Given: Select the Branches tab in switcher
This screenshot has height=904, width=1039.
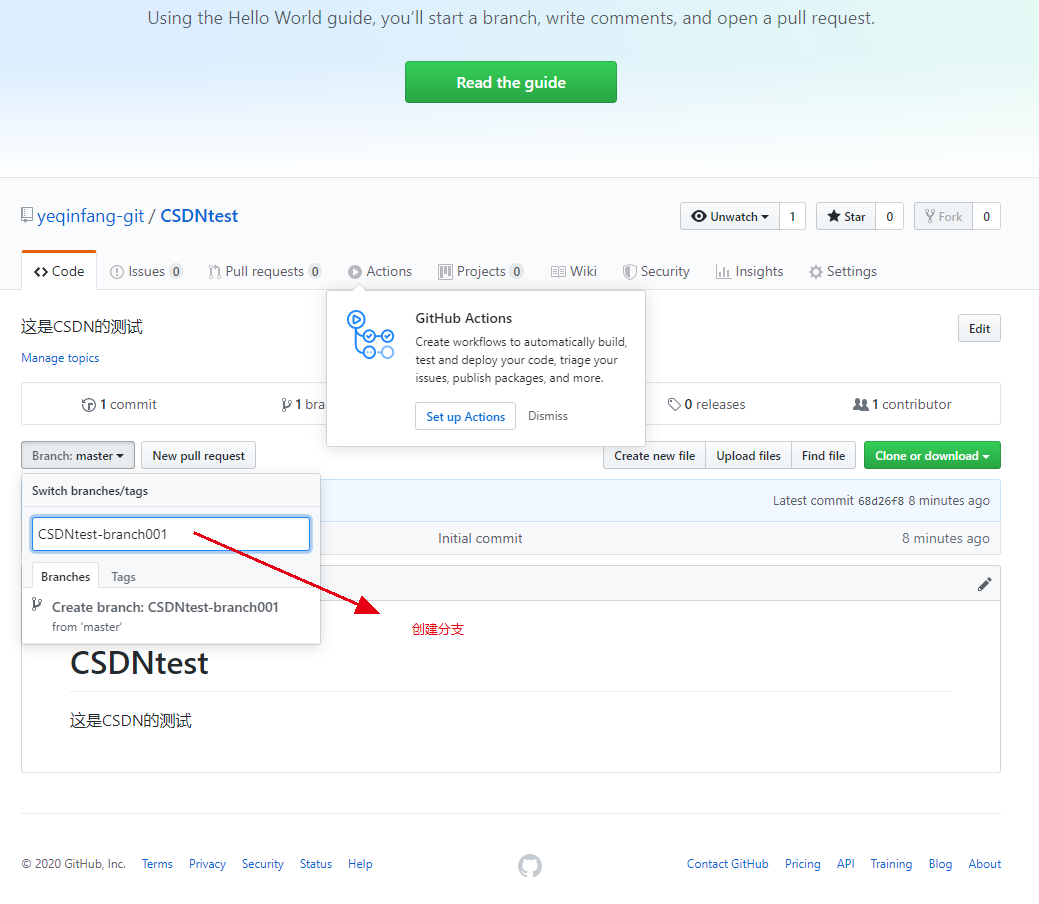Looking at the screenshot, I should (65, 576).
